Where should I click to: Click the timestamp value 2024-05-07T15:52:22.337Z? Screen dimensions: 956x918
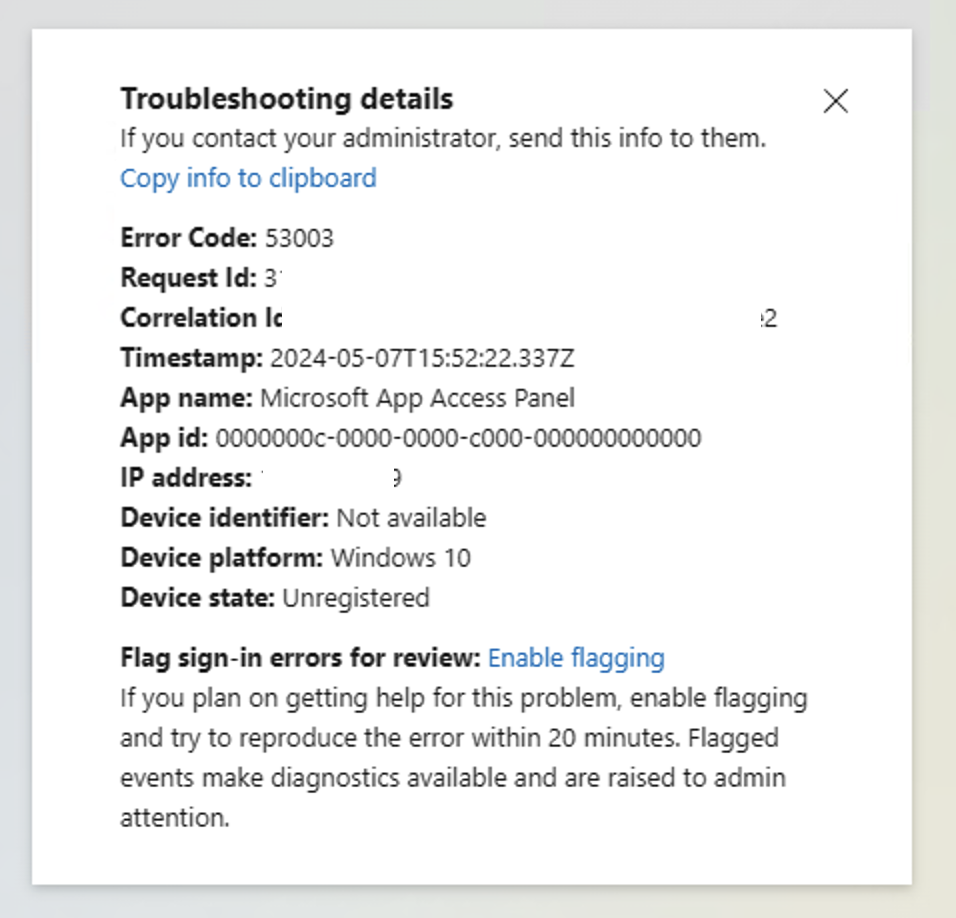click(x=422, y=358)
